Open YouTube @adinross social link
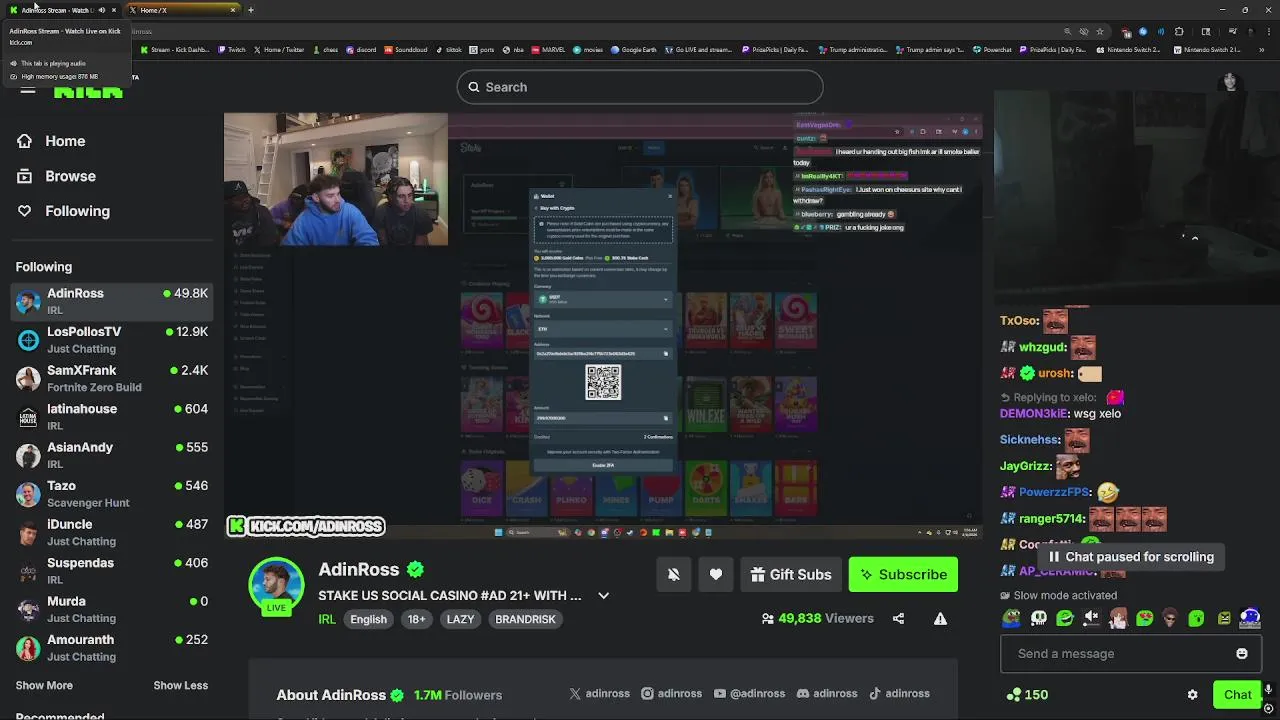This screenshot has width=1280, height=720. coord(749,693)
